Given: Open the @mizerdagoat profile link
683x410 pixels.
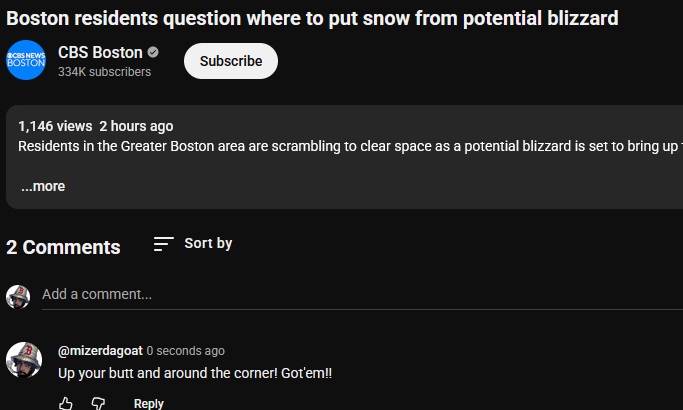Looking at the screenshot, I should 100,351.
